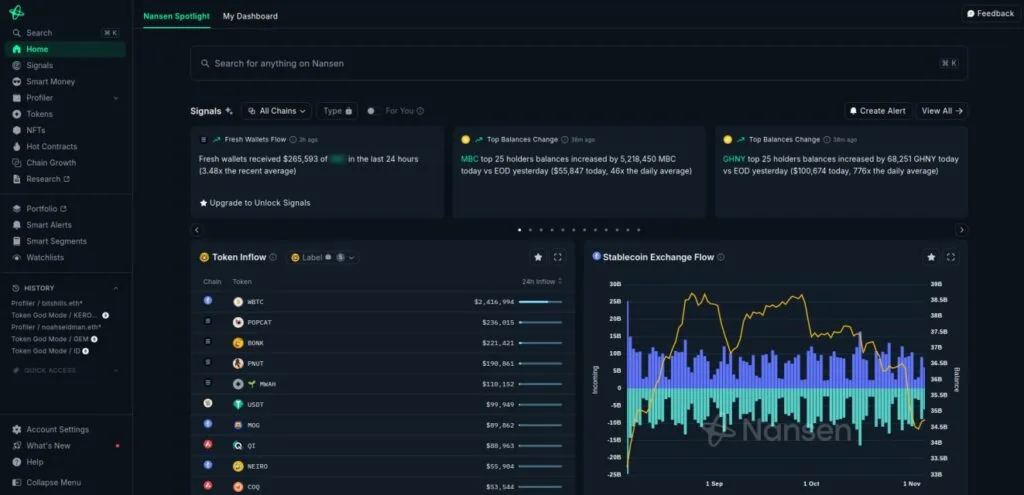
Task: Open Chain Growth page
Action: click(51, 163)
